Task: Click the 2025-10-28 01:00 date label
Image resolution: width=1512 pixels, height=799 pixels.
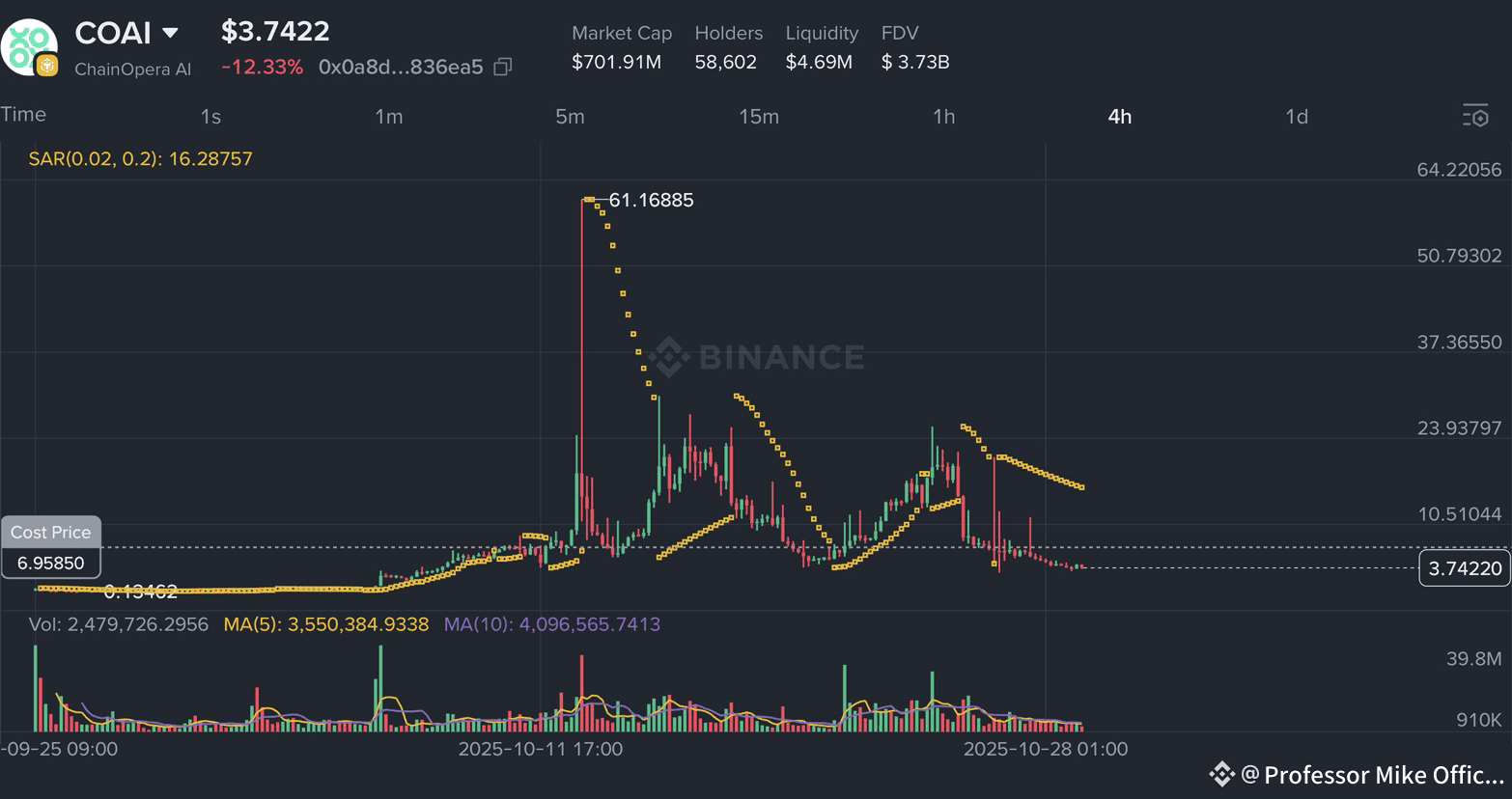Action: (1046, 749)
